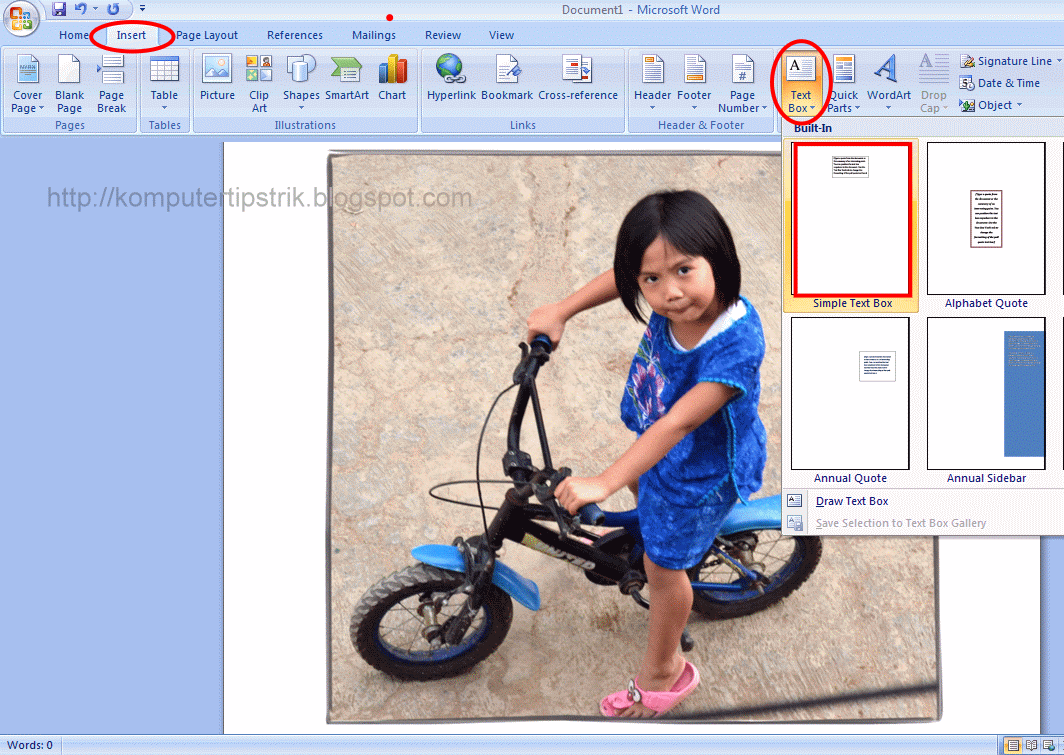Click the inserted bicycle photo
The height and width of the screenshot is (755, 1064).
pyautogui.click(x=634, y=437)
